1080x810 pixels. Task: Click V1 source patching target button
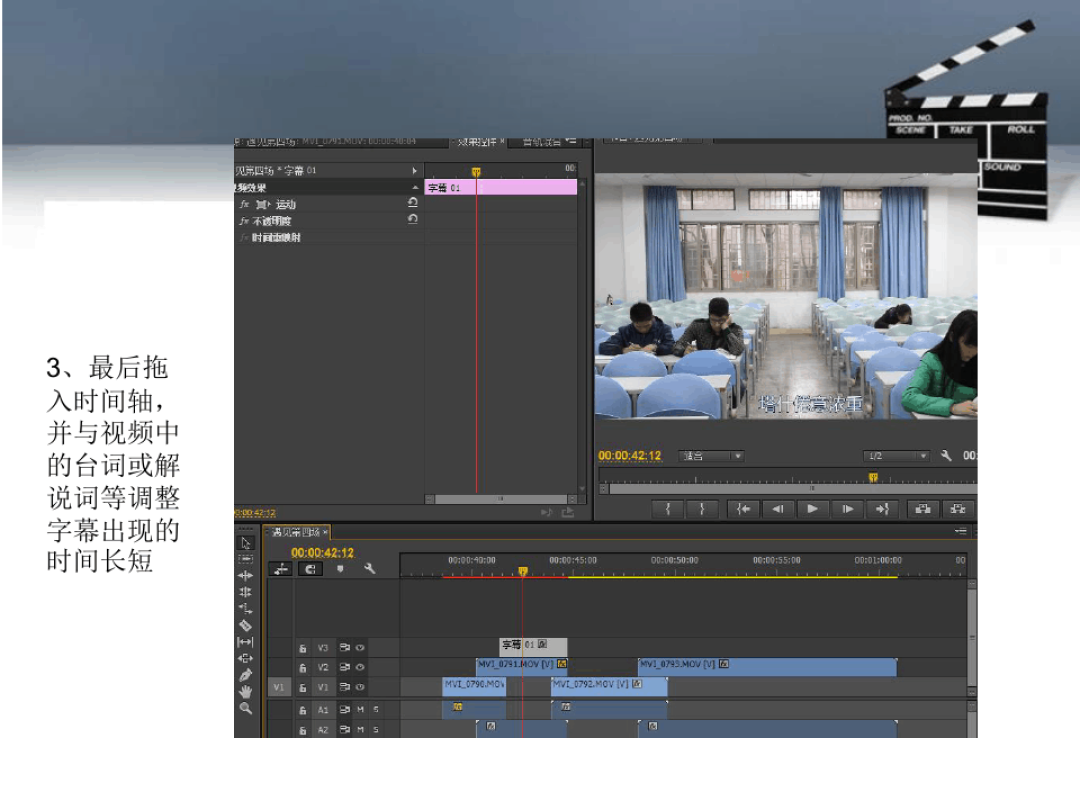pyautogui.click(x=278, y=687)
